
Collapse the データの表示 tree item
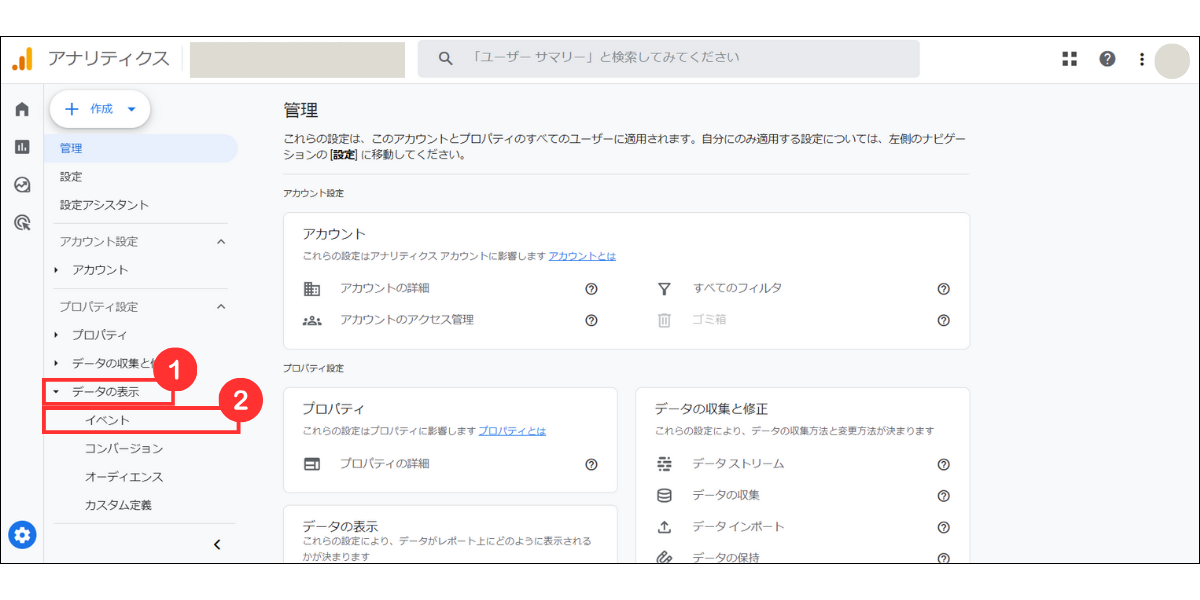56,392
